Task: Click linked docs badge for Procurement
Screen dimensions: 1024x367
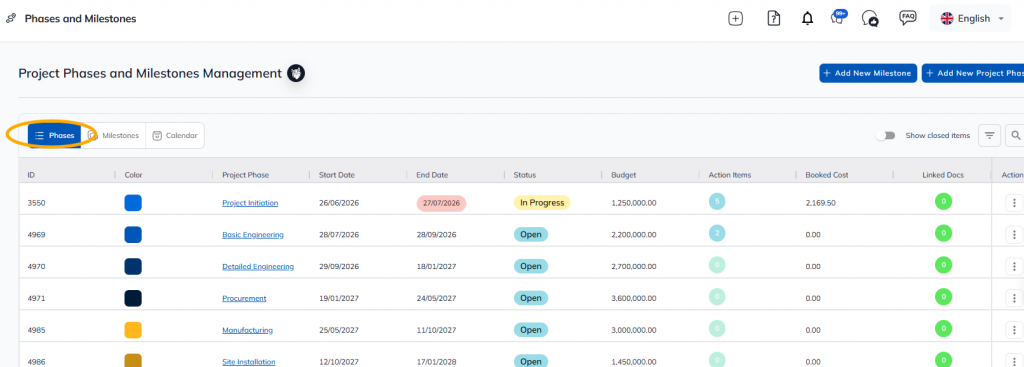Action: (943, 296)
